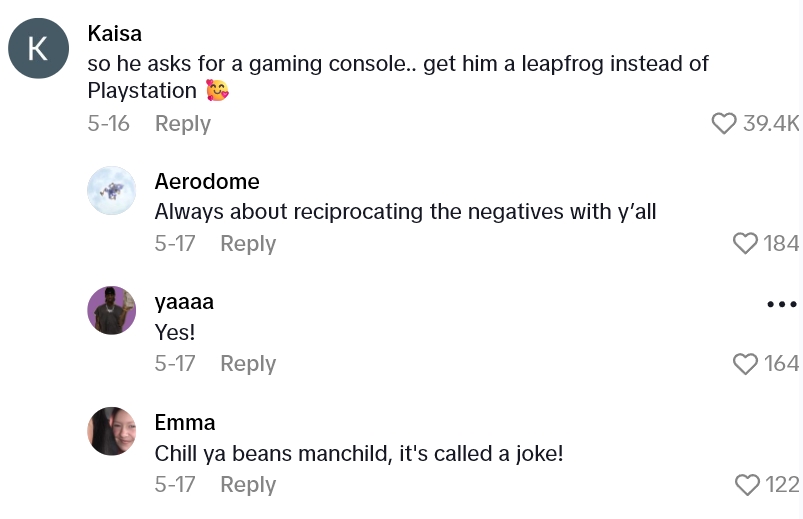The image size is (803, 519).
Task: Click Aerodome's 'reciprocating the negatives' comment text
Action: click(x=405, y=212)
